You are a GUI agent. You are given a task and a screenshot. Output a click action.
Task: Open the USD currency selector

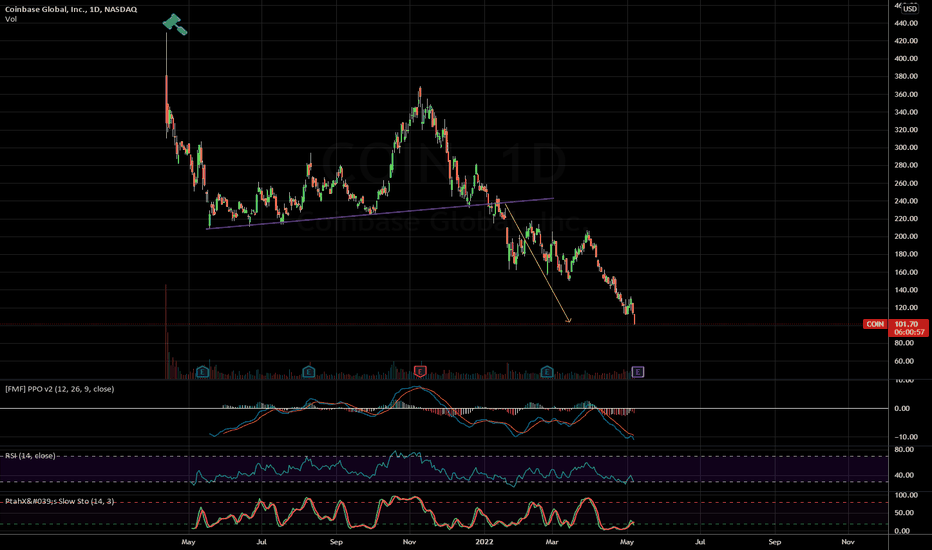click(x=910, y=9)
